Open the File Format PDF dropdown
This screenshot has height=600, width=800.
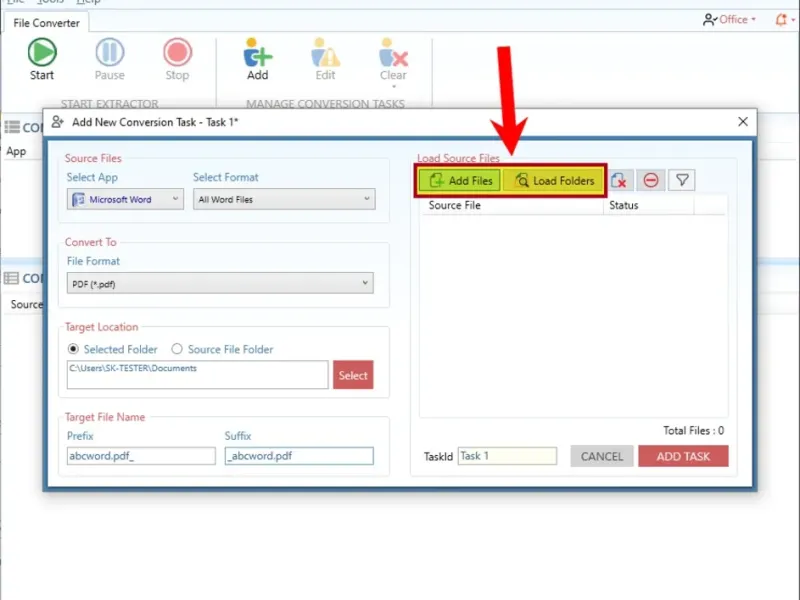(220, 283)
